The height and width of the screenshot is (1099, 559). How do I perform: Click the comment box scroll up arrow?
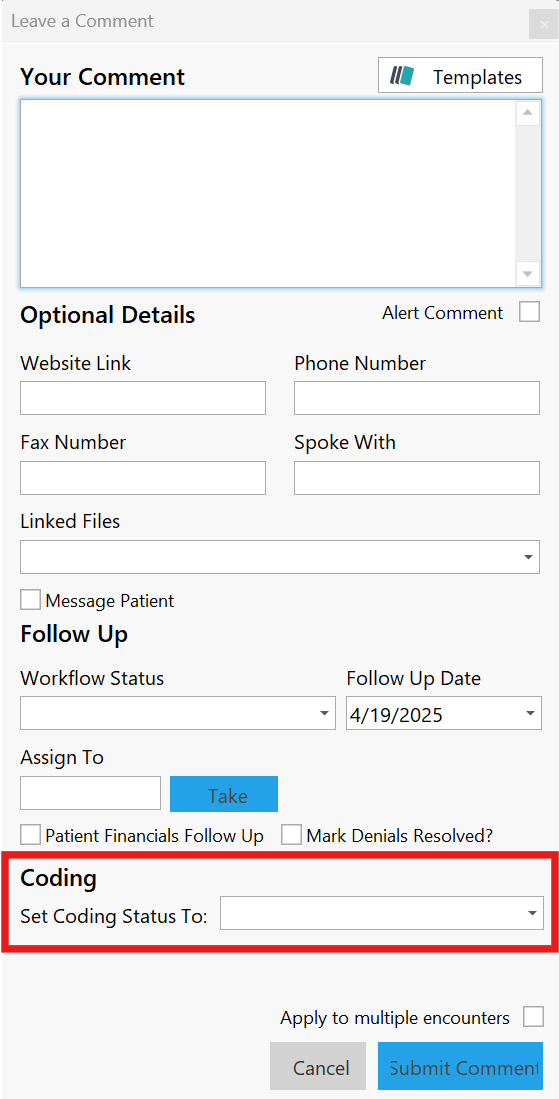tap(527, 113)
